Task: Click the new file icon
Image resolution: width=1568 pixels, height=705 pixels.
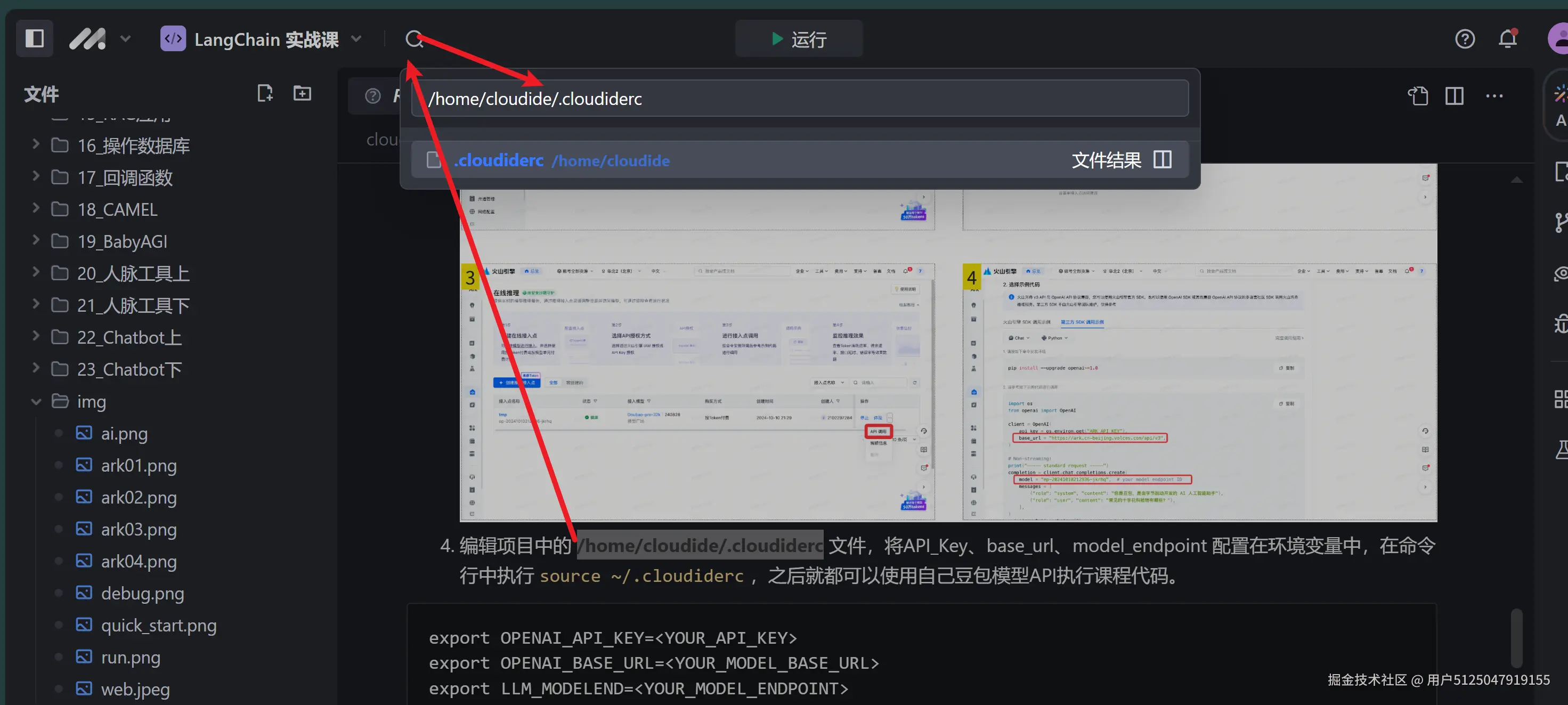Action: [x=265, y=93]
